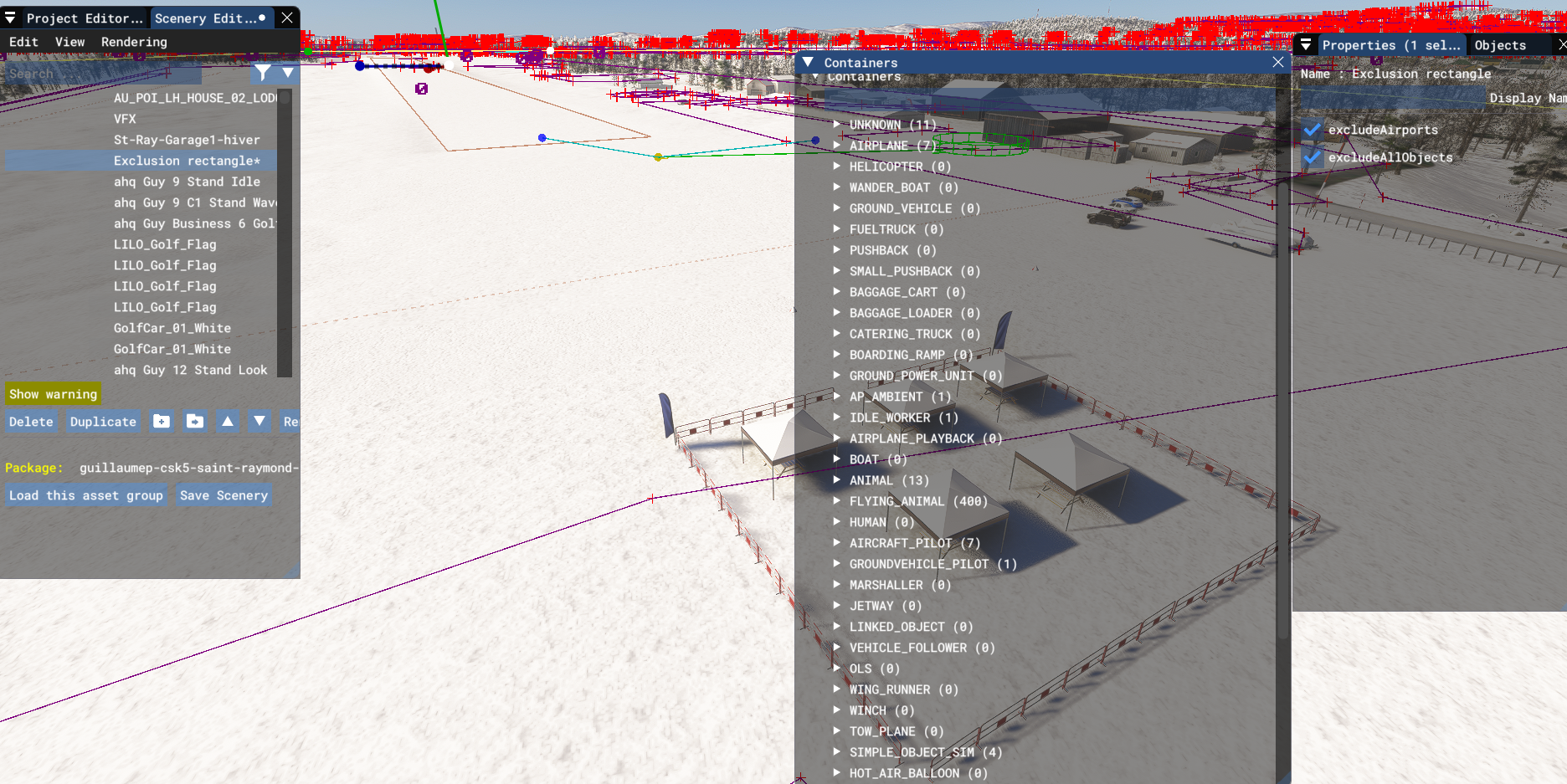Switch to the Project Editor tab
This screenshot has width=1567, height=784.
point(84,18)
